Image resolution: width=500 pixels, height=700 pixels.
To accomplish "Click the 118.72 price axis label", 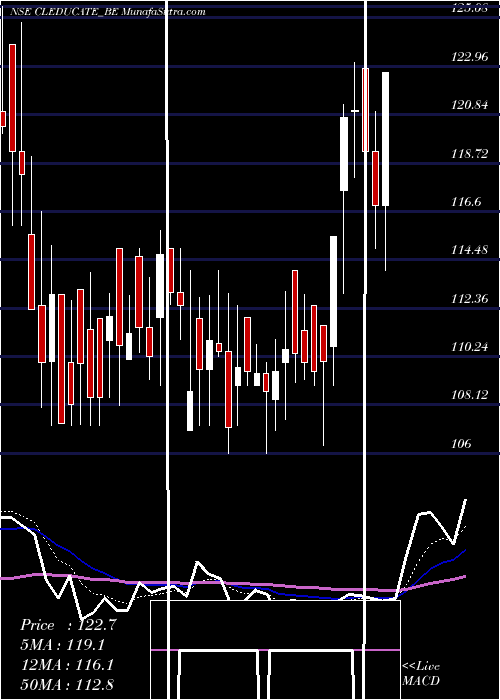I will [469, 154].
